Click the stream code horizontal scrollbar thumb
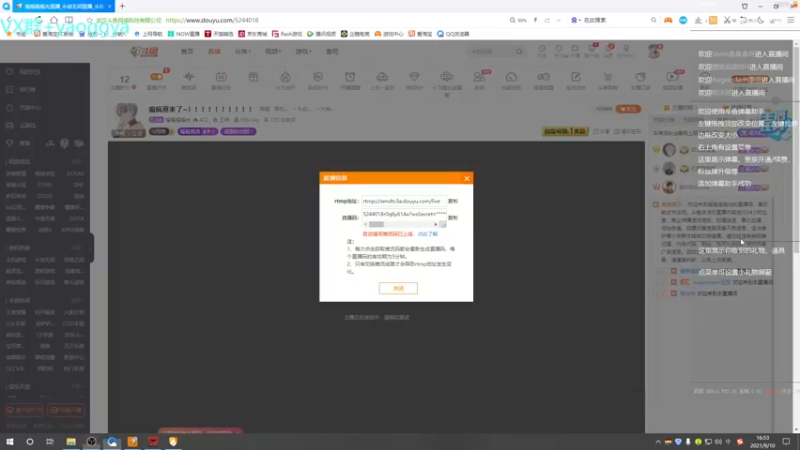Screen dimensions: 800x450 tap(376, 224)
